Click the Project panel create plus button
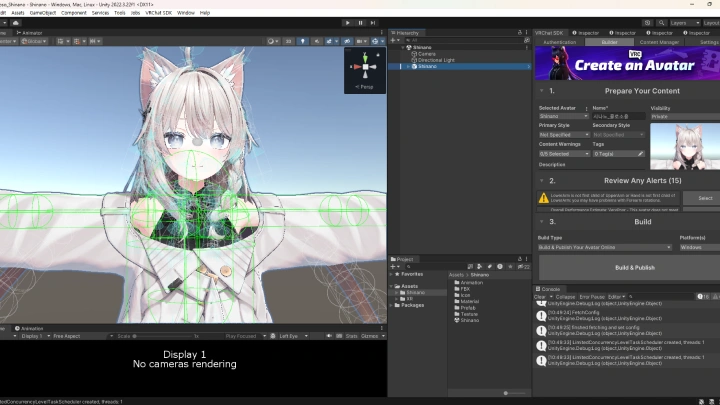 (x=394, y=267)
